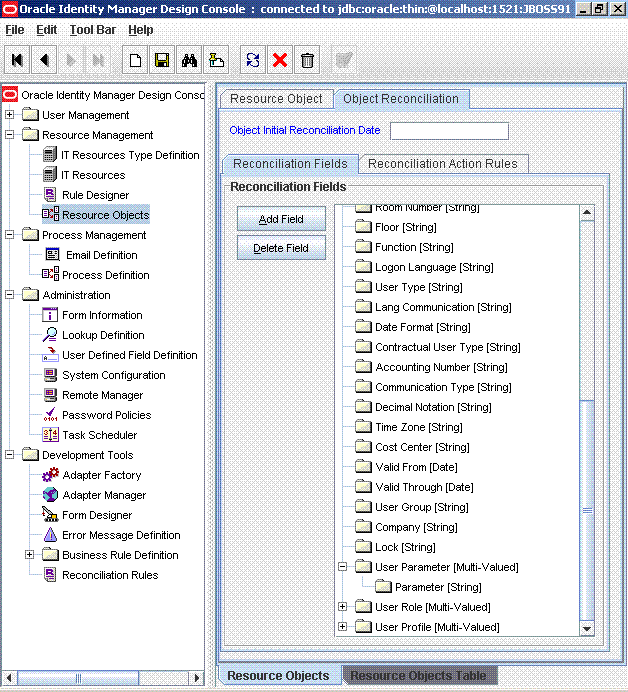Open the Edit menu
Image resolution: width=628 pixels, height=692 pixels.
coord(47,30)
